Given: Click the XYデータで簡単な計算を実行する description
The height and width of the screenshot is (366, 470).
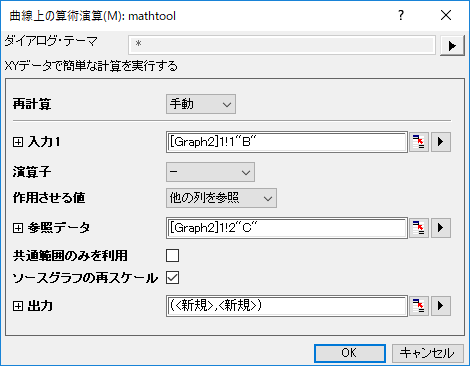Looking at the screenshot, I should click(91, 66).
